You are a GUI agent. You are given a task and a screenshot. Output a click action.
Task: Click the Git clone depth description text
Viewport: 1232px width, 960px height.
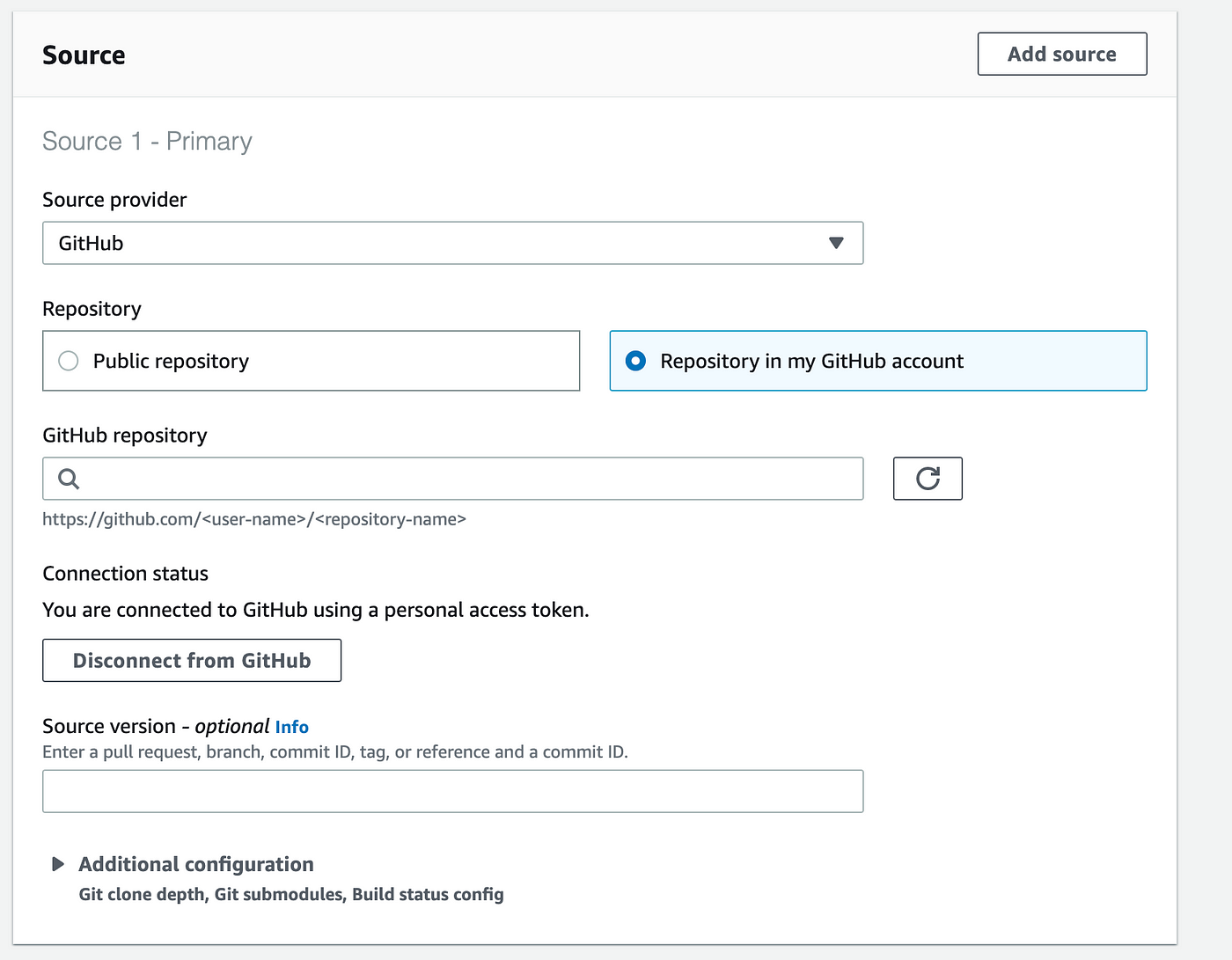(x=291, y=894)
